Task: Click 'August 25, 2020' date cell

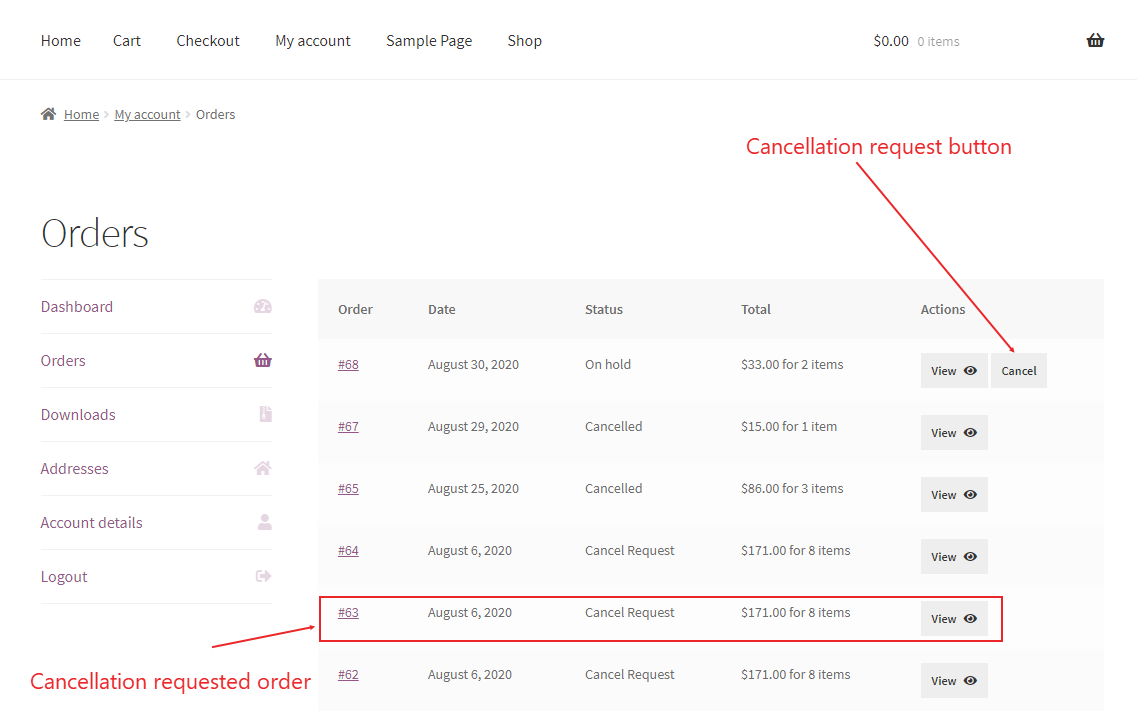Action: coord(474,489)
